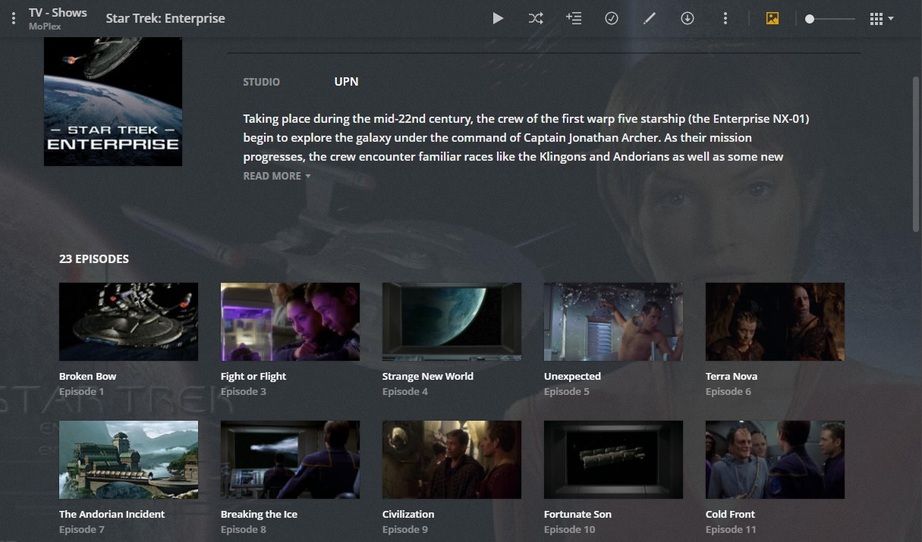This screenshot has width=922, height=542.
Task: Open Star Trek: Enterprise show title link
Action: click(165, 18)
